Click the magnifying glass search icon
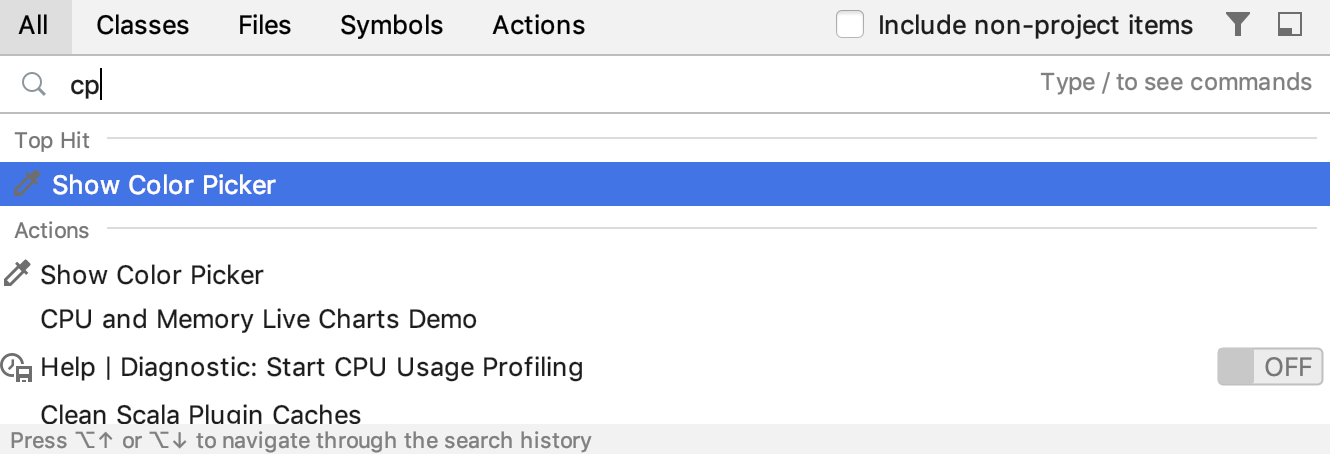Screen dimensions: 1330x454 point(34,85)
